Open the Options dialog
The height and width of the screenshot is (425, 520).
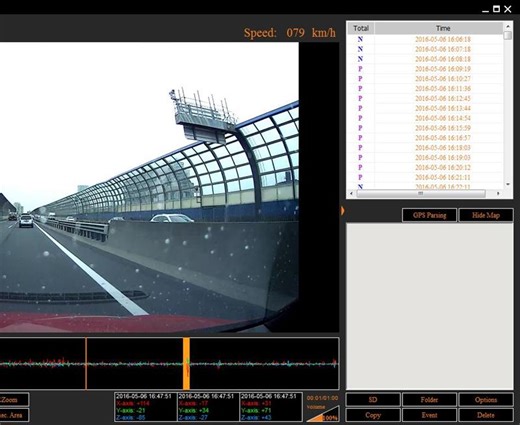486,400
